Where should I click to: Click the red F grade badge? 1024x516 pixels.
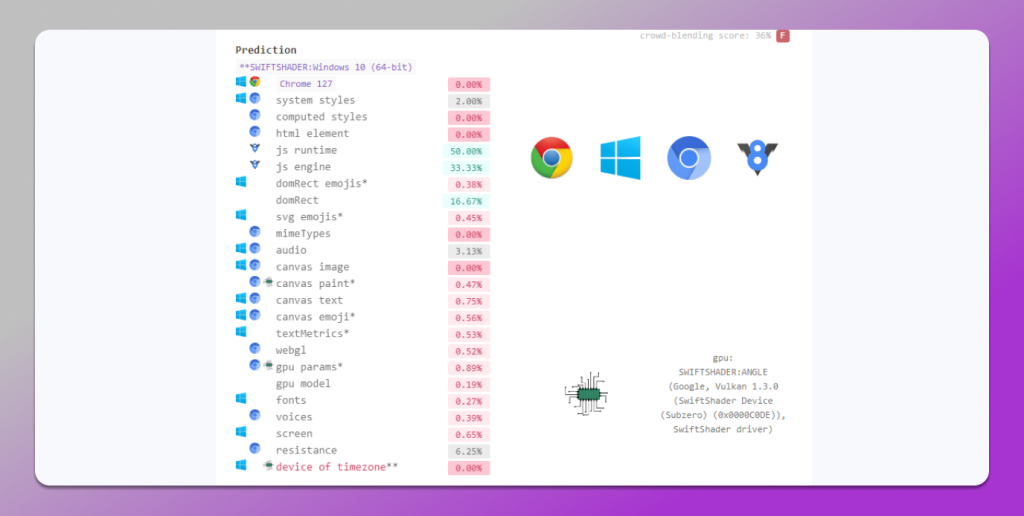[x=783, y=36]
